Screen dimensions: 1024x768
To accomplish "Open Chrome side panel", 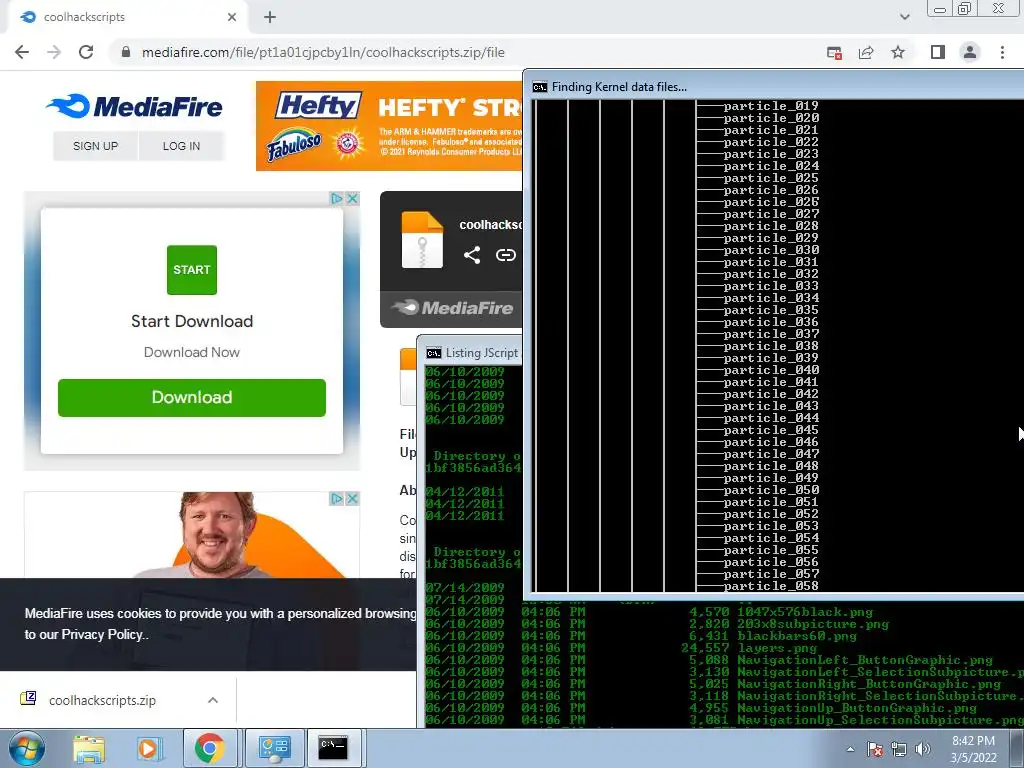I will 938,52.
